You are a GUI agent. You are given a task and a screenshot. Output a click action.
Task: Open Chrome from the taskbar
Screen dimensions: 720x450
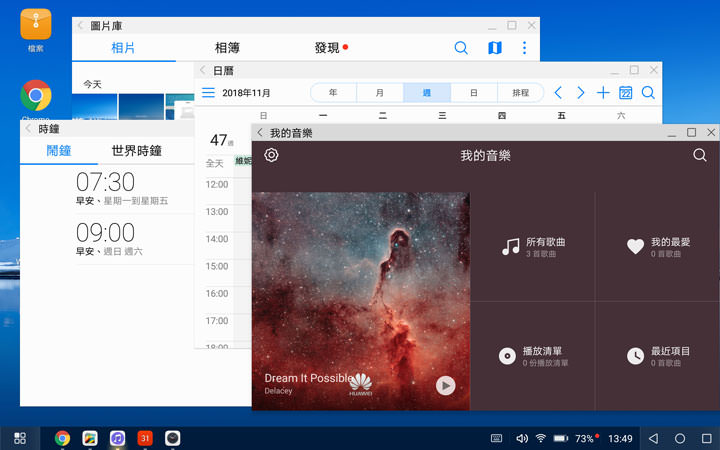point(62,438)
